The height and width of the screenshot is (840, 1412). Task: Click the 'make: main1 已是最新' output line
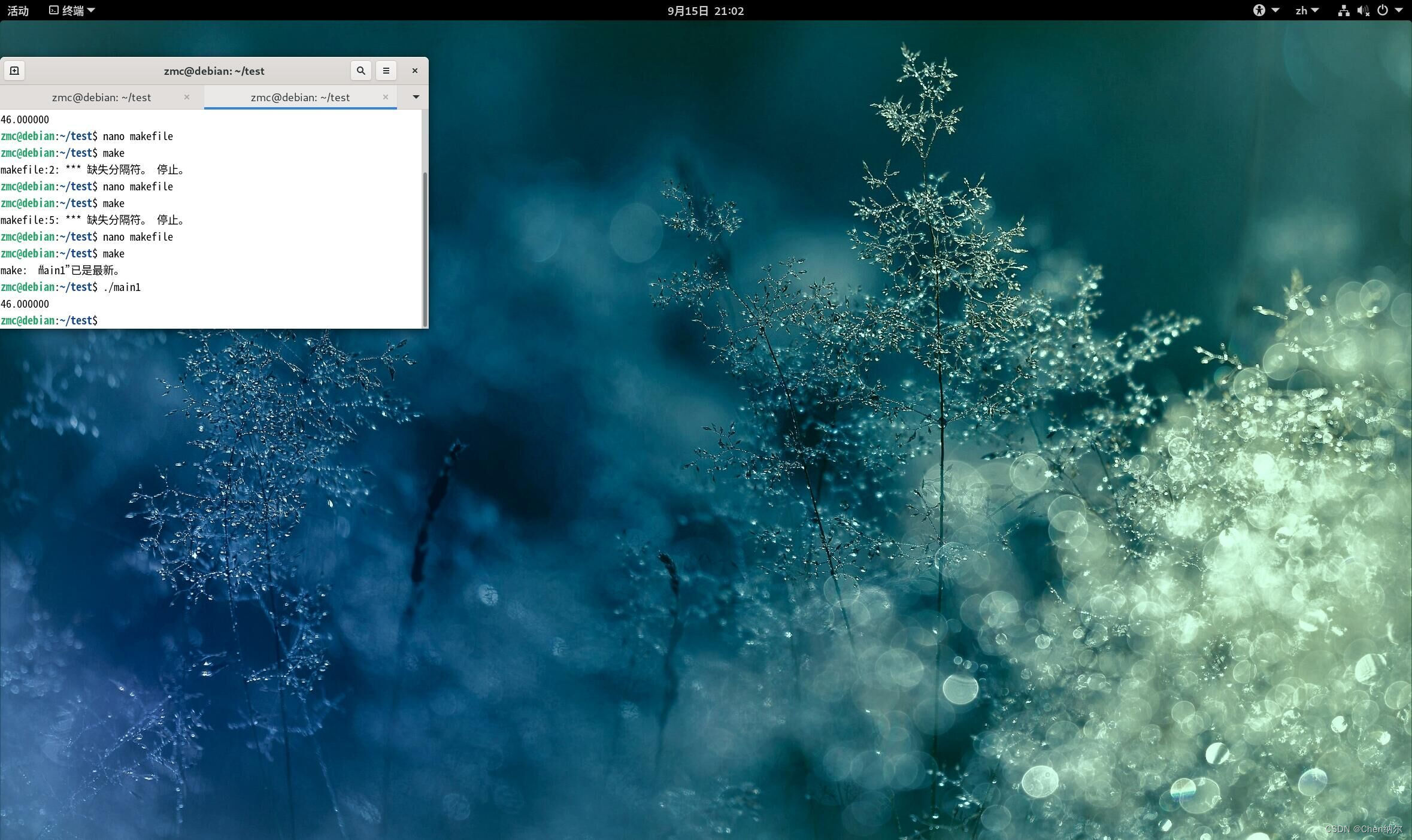[x=61, y=271]
